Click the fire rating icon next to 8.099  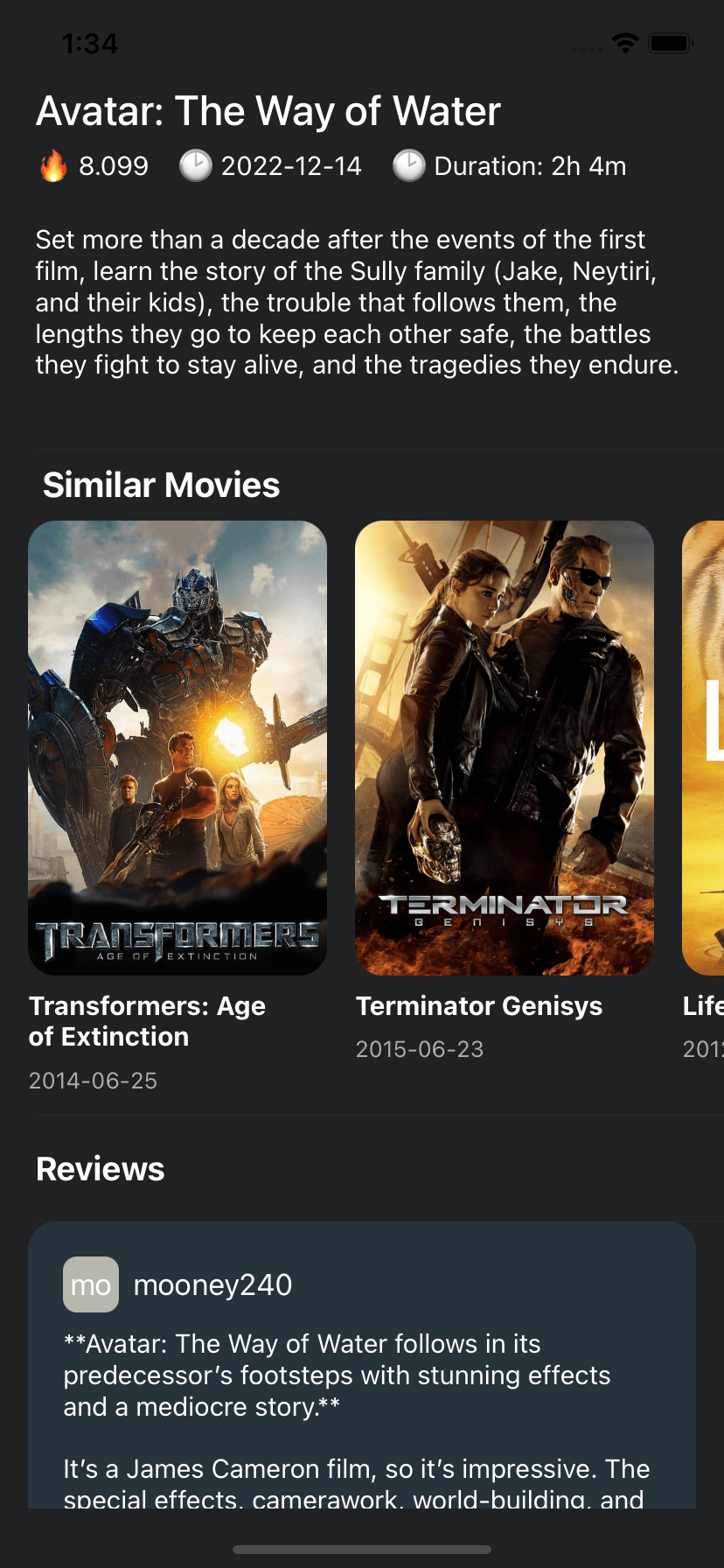[52, 165]
